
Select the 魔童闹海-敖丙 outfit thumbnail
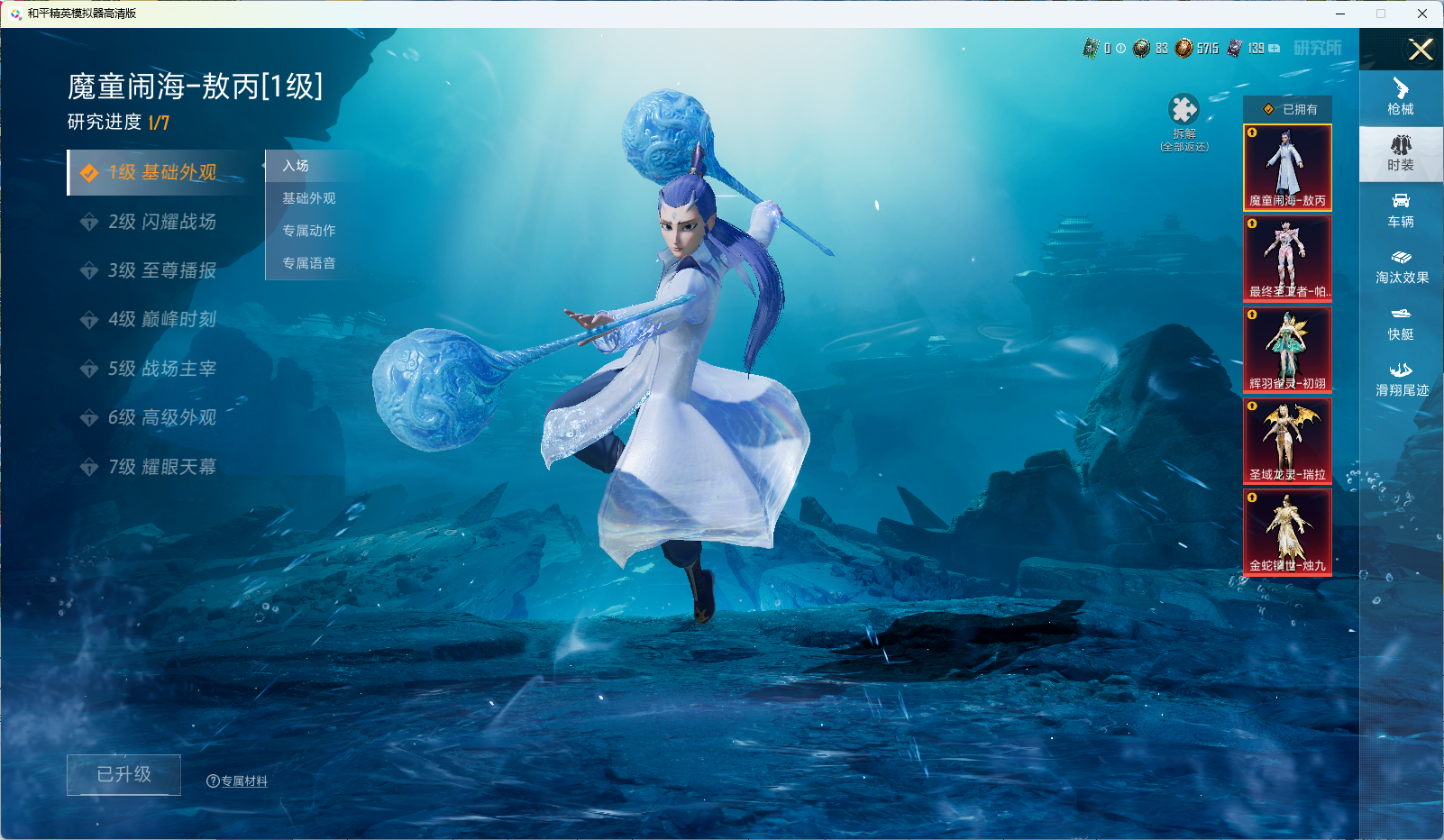click(1287, 167)
